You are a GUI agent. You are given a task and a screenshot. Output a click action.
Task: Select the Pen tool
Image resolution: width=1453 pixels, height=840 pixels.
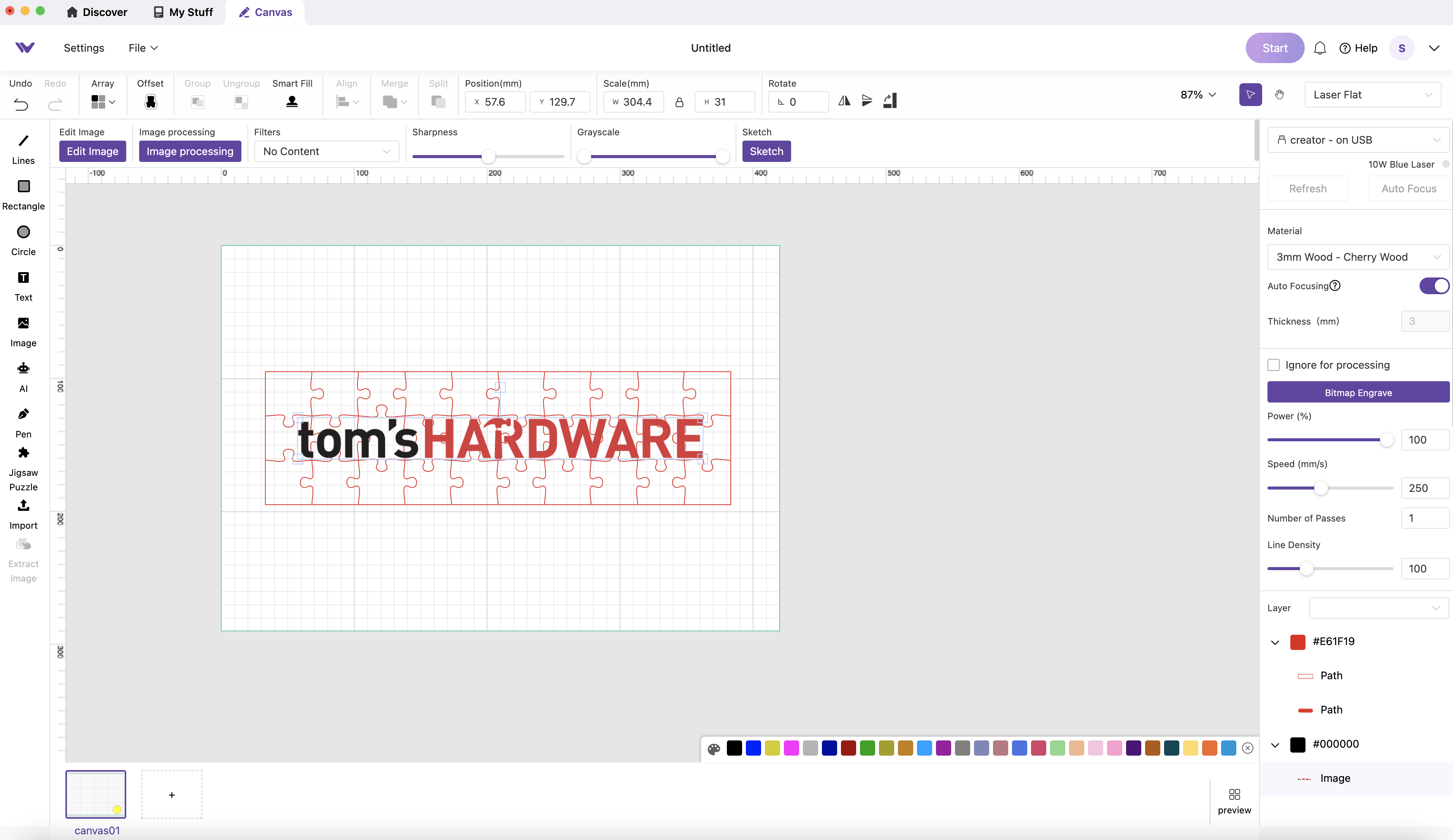[x=23, y=423]
